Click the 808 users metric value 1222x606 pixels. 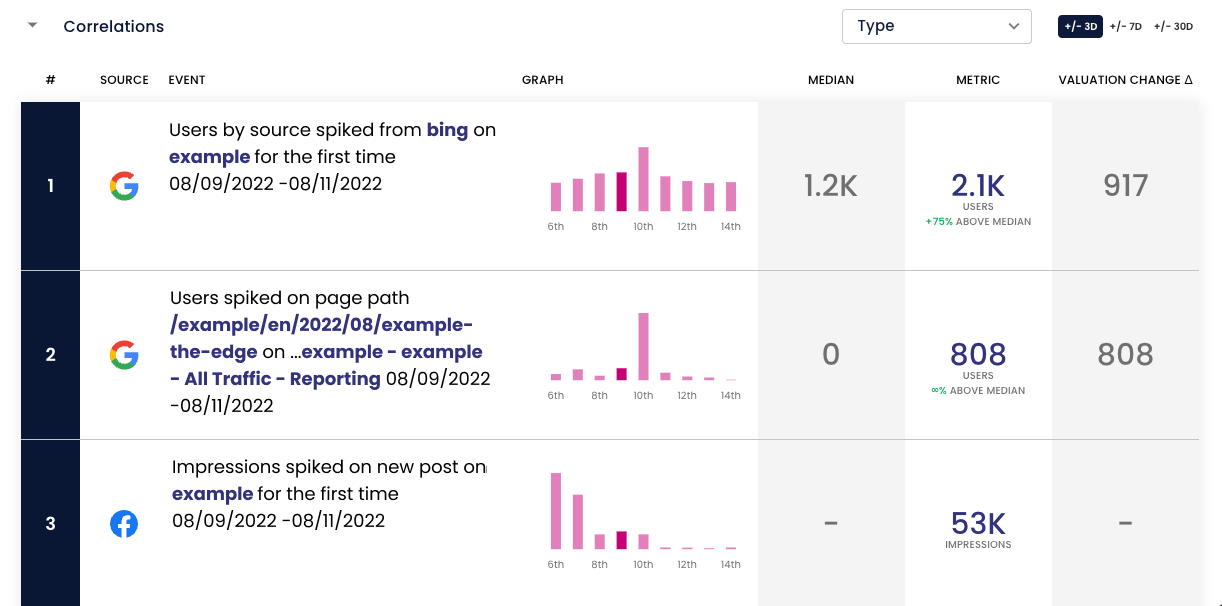[x=978, y=354]
